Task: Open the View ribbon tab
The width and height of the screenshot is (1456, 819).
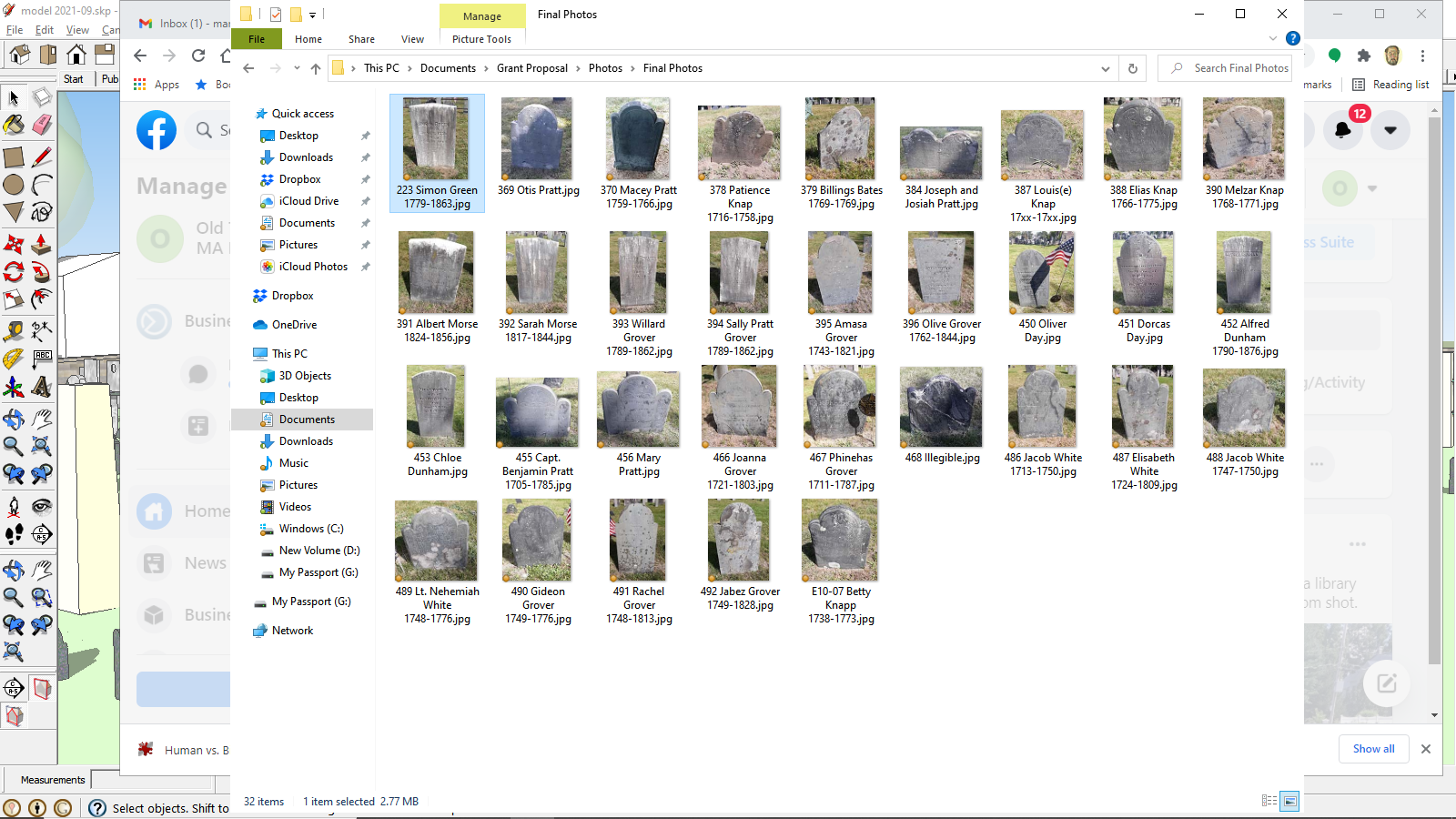Action: coord(412,39)
